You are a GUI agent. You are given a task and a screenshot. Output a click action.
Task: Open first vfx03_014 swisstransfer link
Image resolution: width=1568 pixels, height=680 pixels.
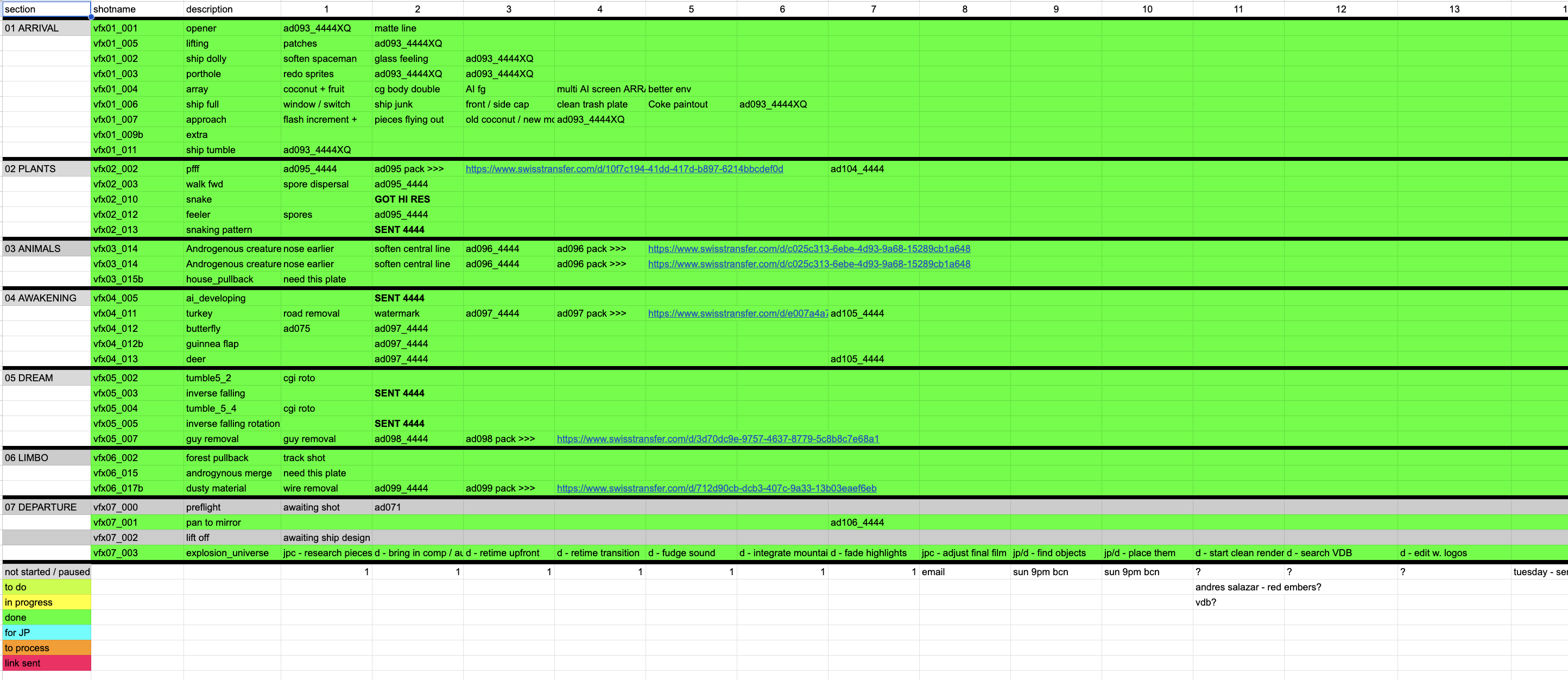808,248
